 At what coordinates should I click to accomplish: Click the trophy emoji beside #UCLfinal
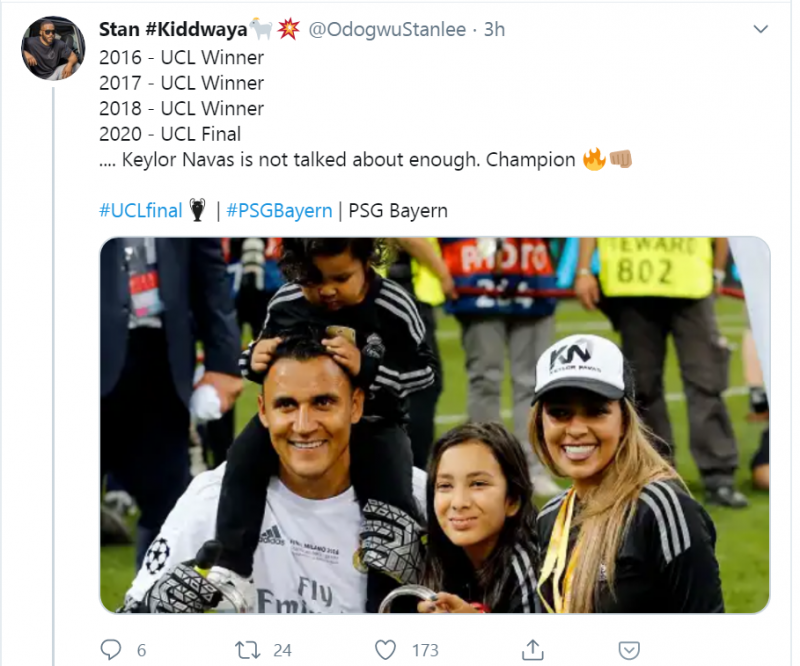(x=197, y=211)
